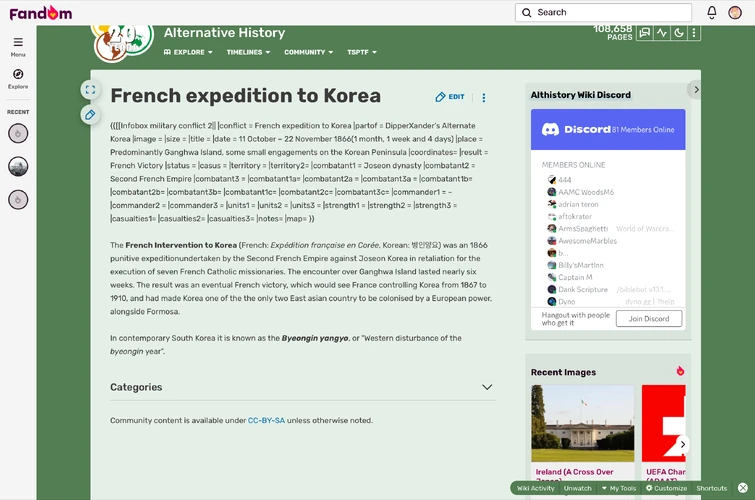755x500 pixels.
Task: Open the wiki header more options dots
Action: click(693, 33)
